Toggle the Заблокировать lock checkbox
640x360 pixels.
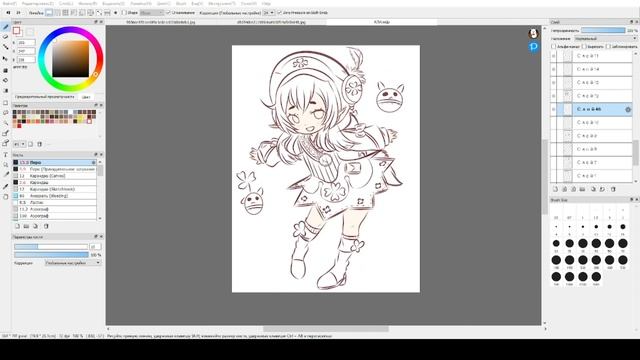(x=608, y=47)
